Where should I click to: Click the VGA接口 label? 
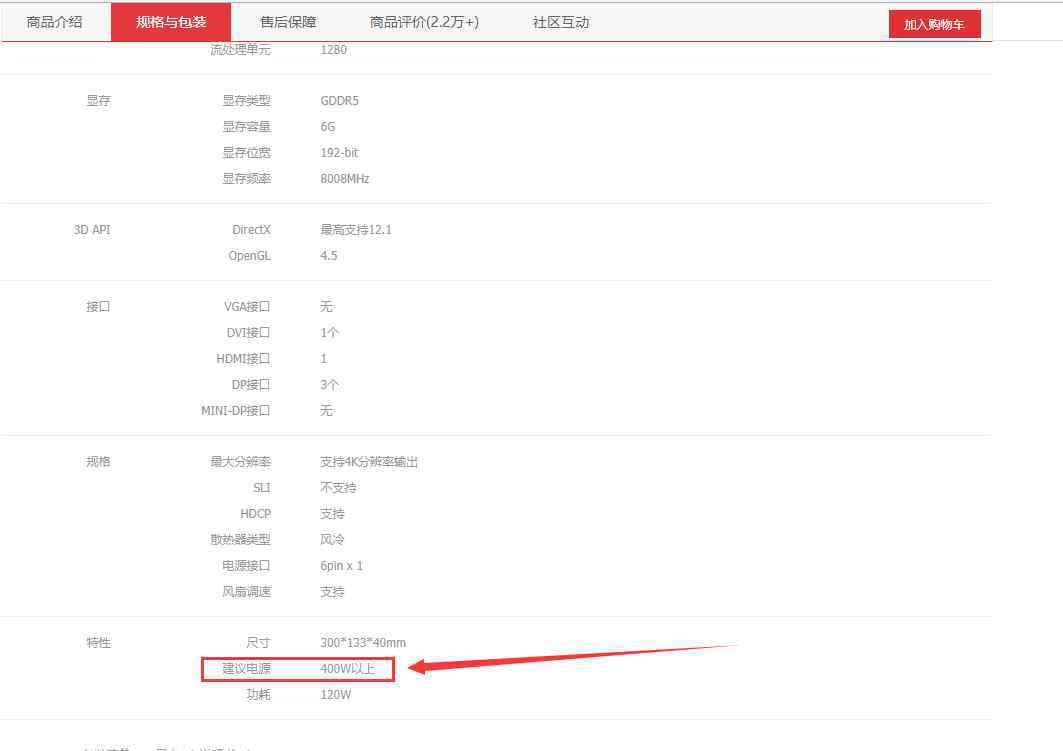(247, 306)
